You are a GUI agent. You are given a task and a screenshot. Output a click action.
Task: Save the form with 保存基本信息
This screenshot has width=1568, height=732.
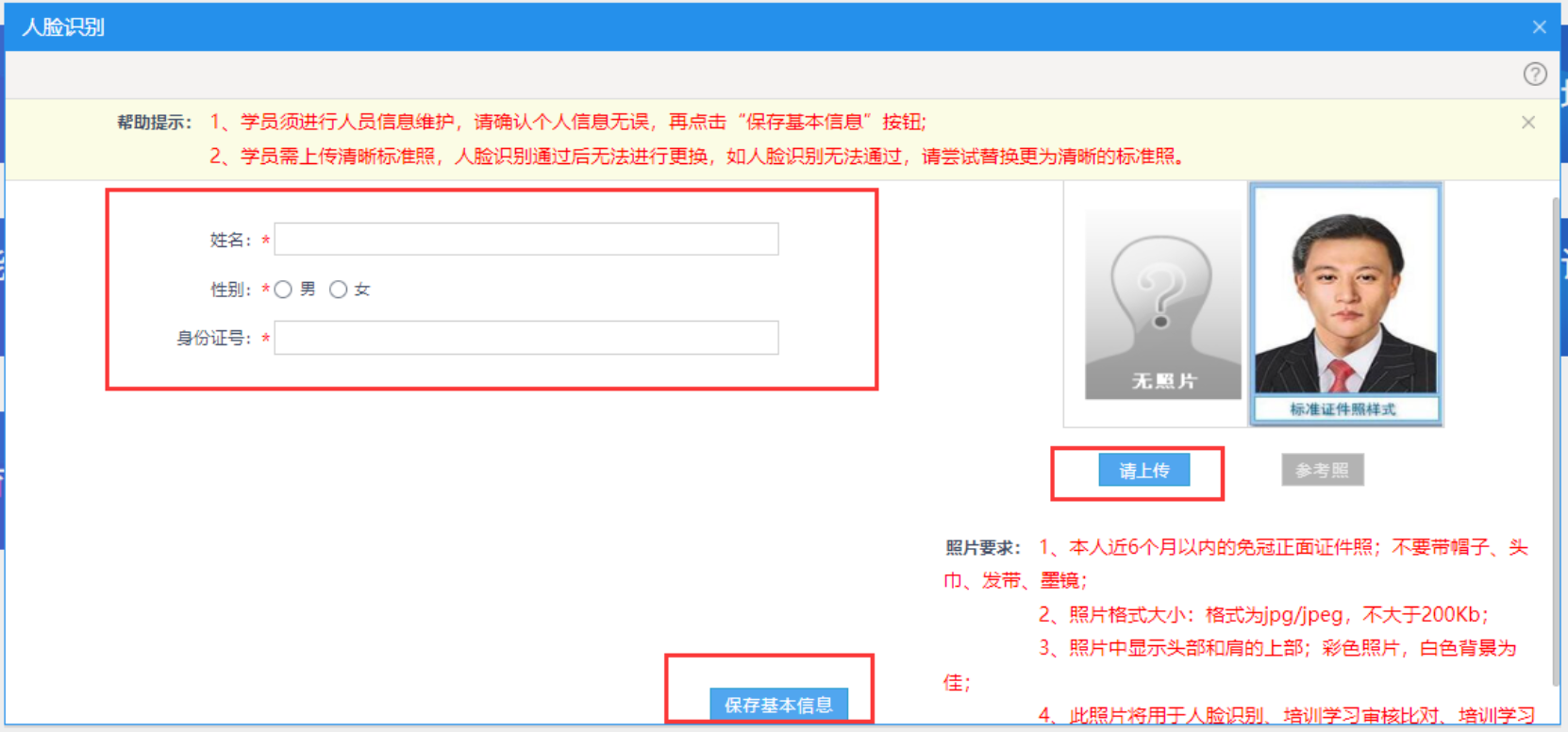click(778, 704)
